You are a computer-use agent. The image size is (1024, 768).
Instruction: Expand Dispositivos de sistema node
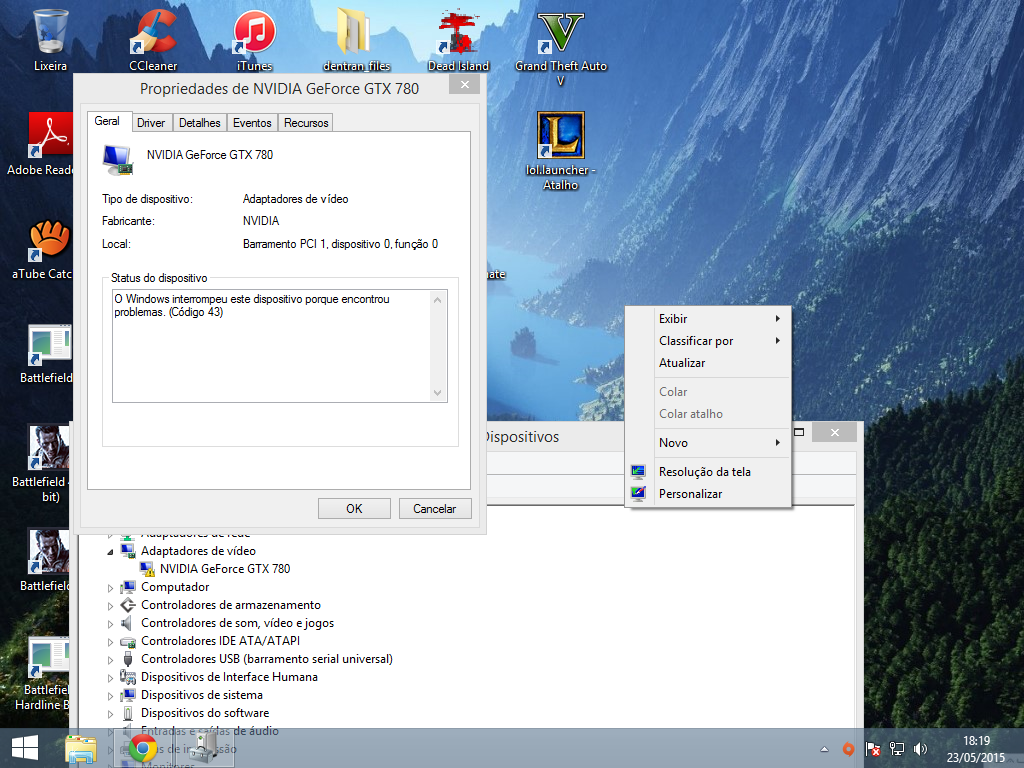click(110, 696)
